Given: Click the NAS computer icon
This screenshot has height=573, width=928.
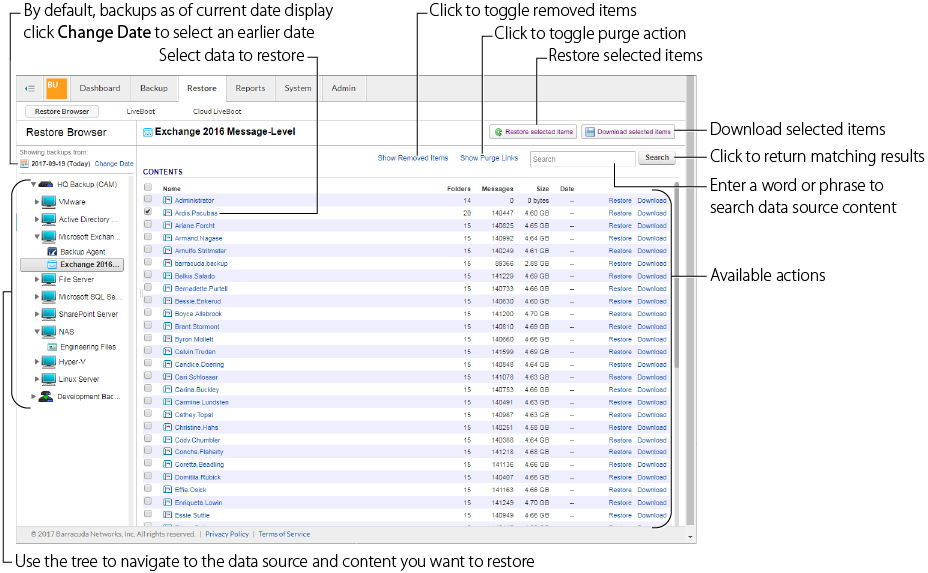Looking at the screenshot, I should tap(49, 331).
